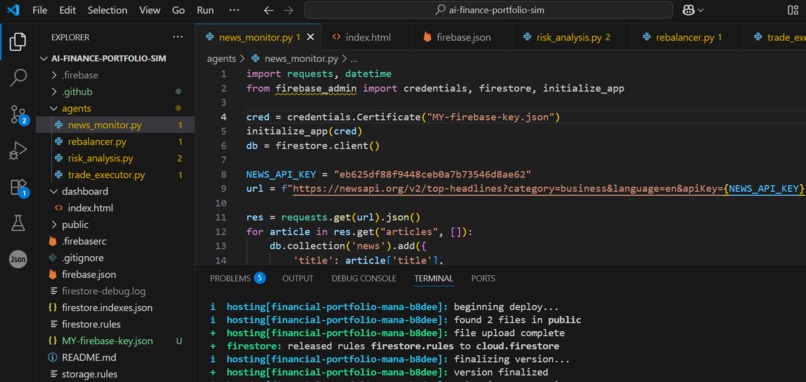
Task: Open MY-firebase-key.json file
Action: [107, 341]
